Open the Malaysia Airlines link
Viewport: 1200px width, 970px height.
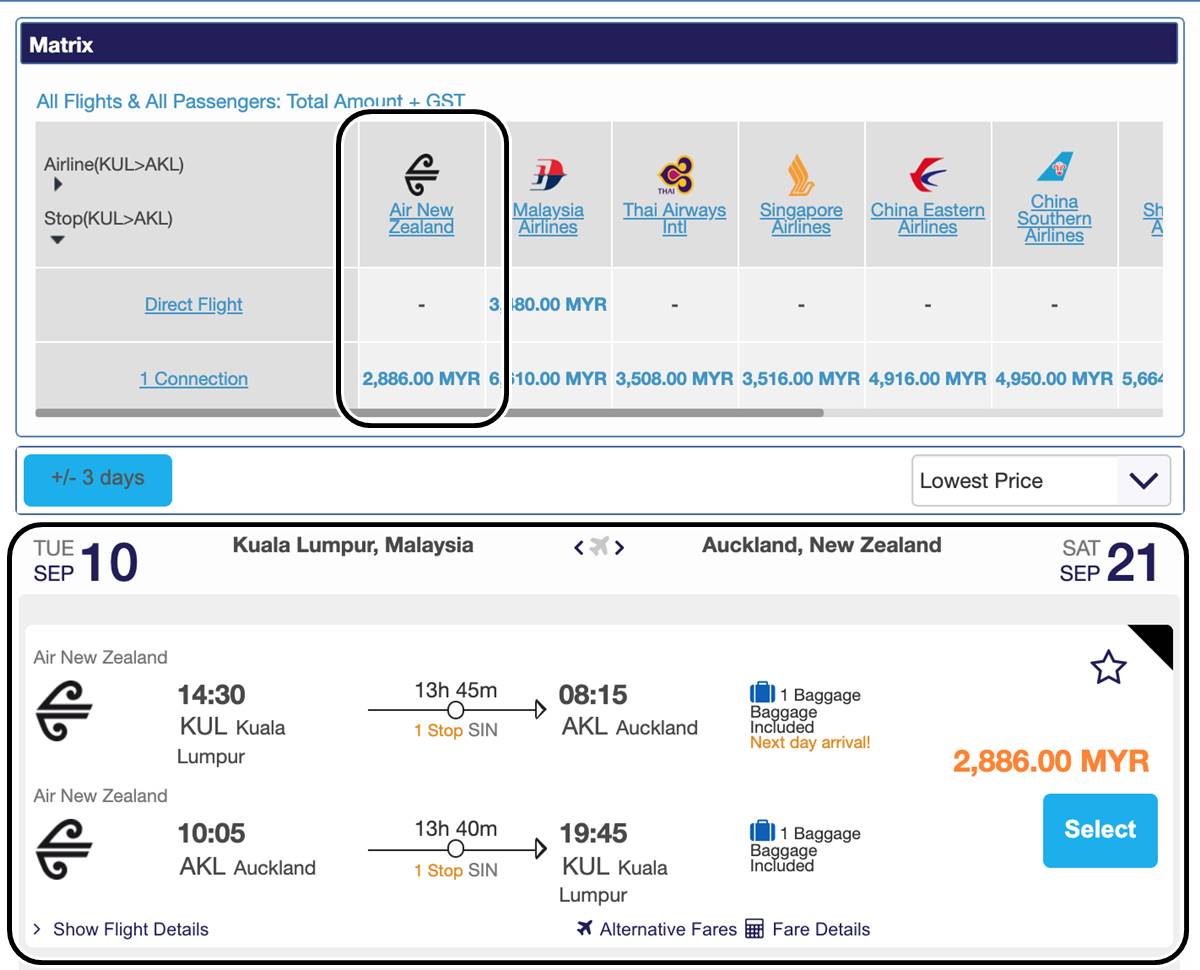coord(548,219)
